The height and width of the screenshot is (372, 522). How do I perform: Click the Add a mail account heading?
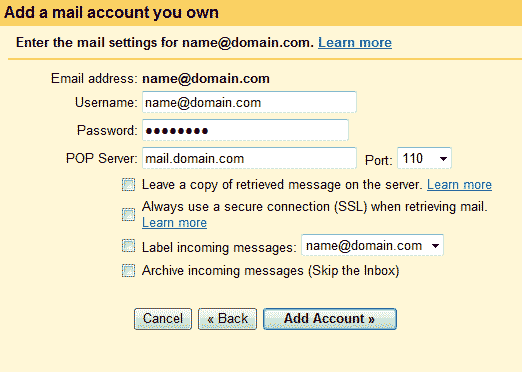pos(111,13)
